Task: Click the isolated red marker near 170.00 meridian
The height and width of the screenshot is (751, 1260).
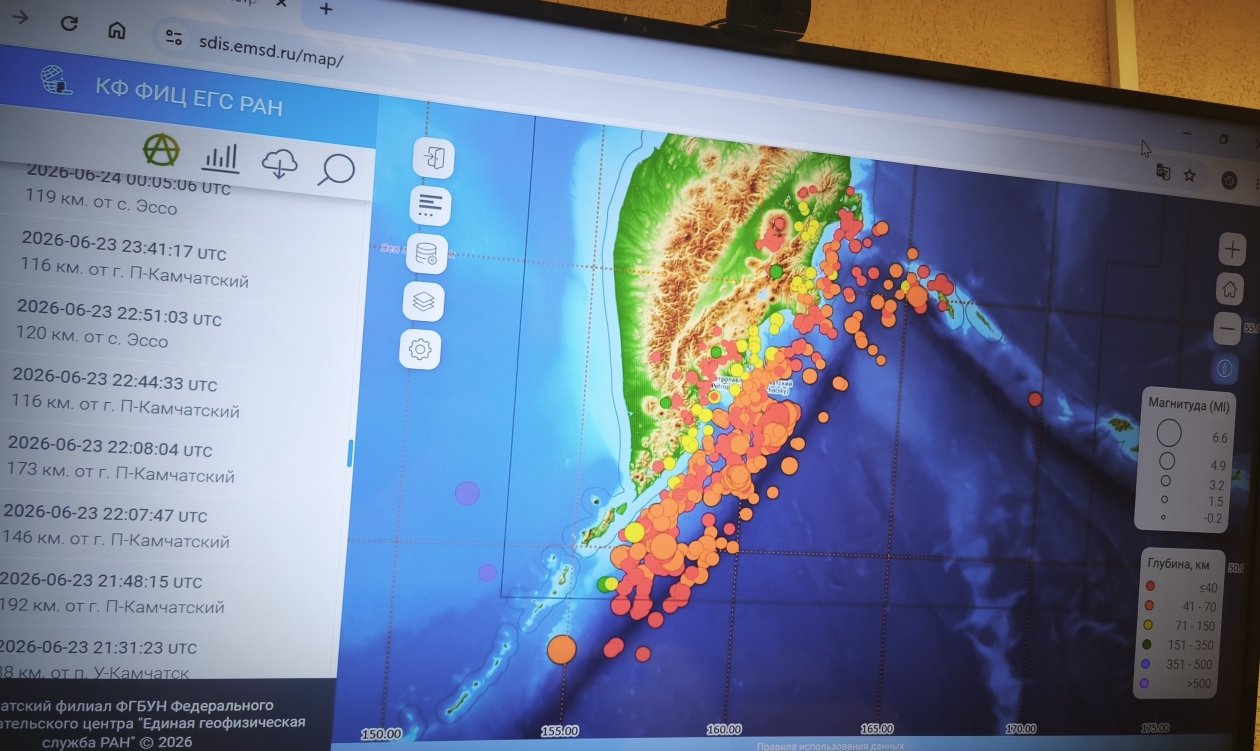Action: [x=1035, y=399]
